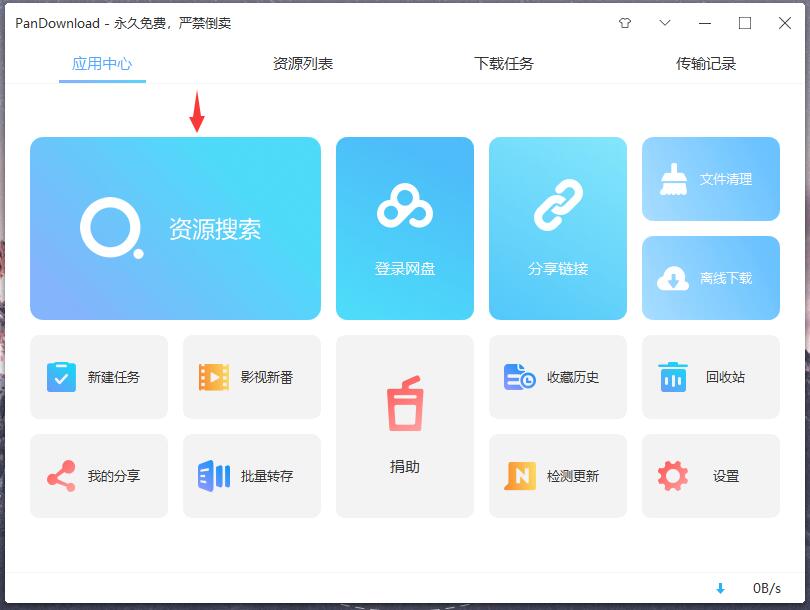Select the 应用中心 tab
Image resolution: width=810 pixels, height=610 pixels.
(102, 64)
